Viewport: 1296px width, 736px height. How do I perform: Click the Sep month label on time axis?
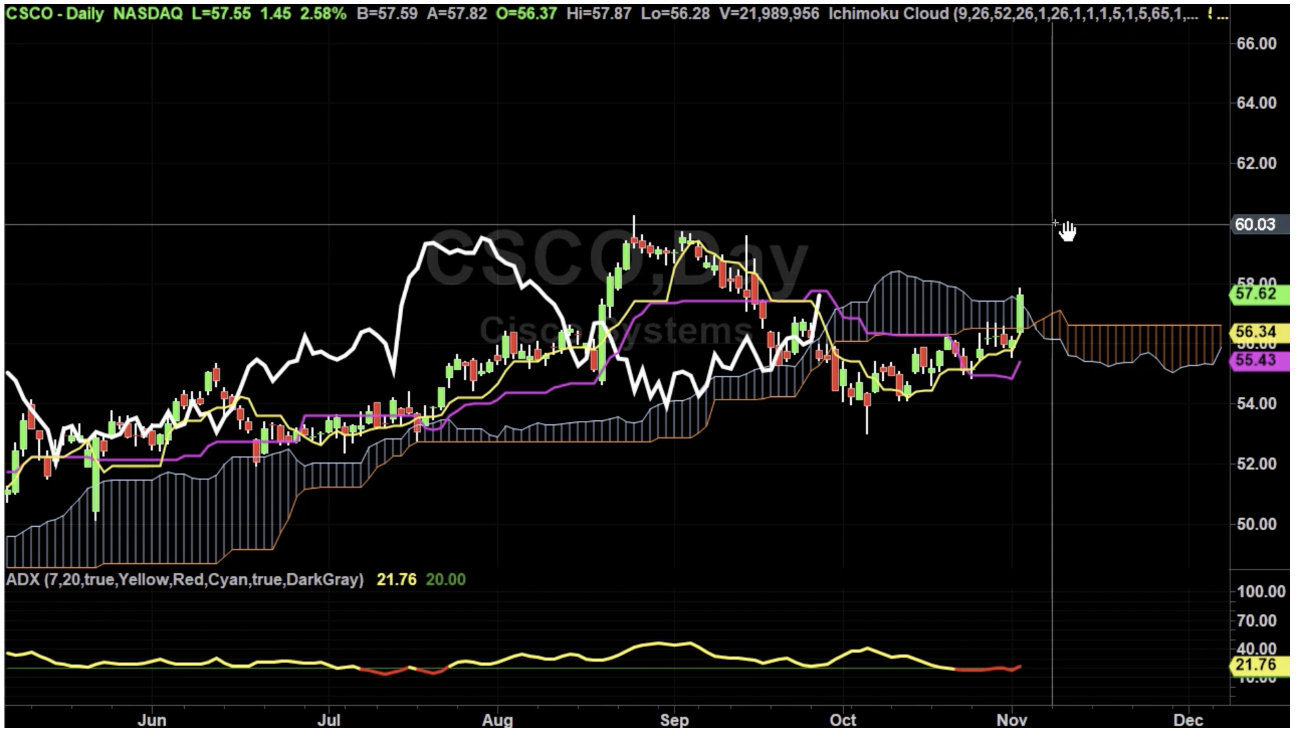pos(673,720)
